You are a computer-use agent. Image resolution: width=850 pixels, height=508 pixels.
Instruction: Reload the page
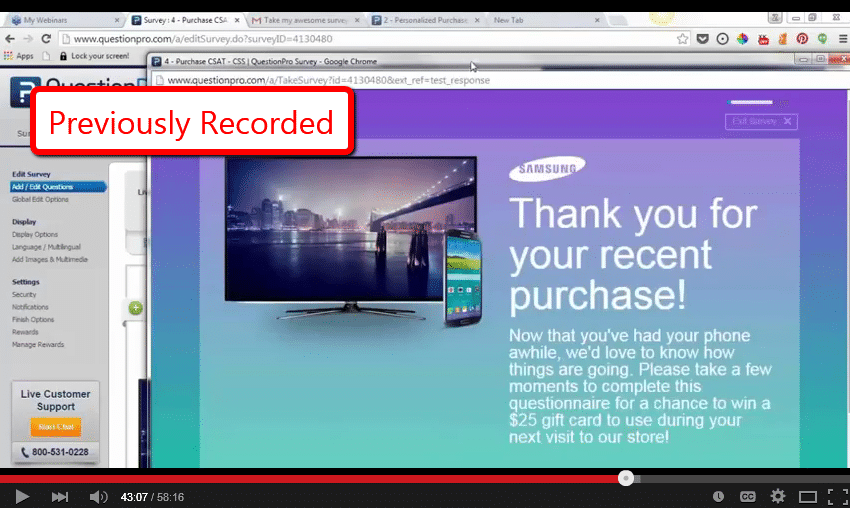coord(47,39)
